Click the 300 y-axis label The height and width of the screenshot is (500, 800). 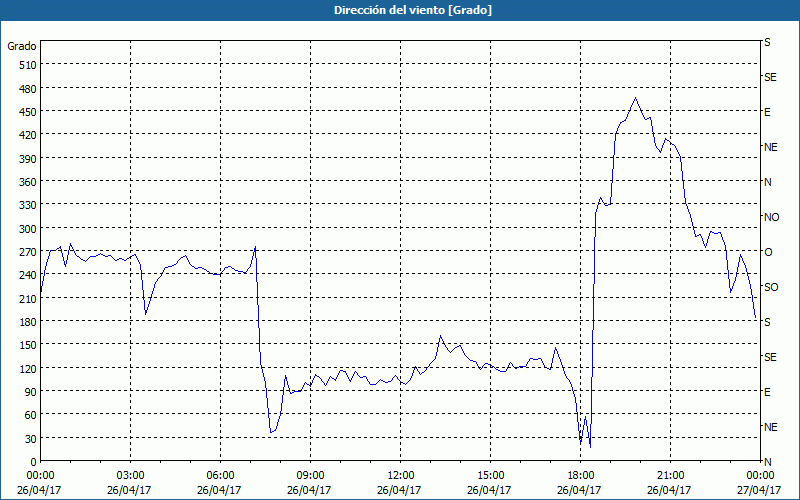pyautogui.click(x=28, y=228)
